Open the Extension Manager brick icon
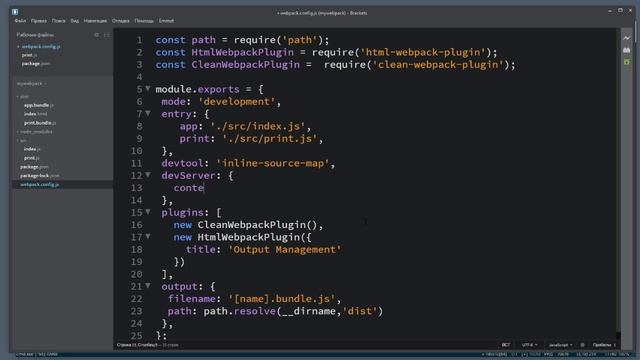 point(627,50)
